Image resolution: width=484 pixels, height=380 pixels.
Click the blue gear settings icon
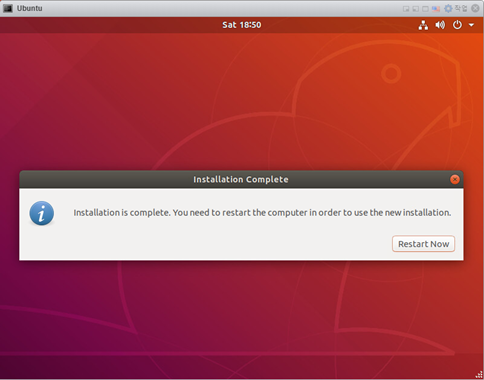448,8
